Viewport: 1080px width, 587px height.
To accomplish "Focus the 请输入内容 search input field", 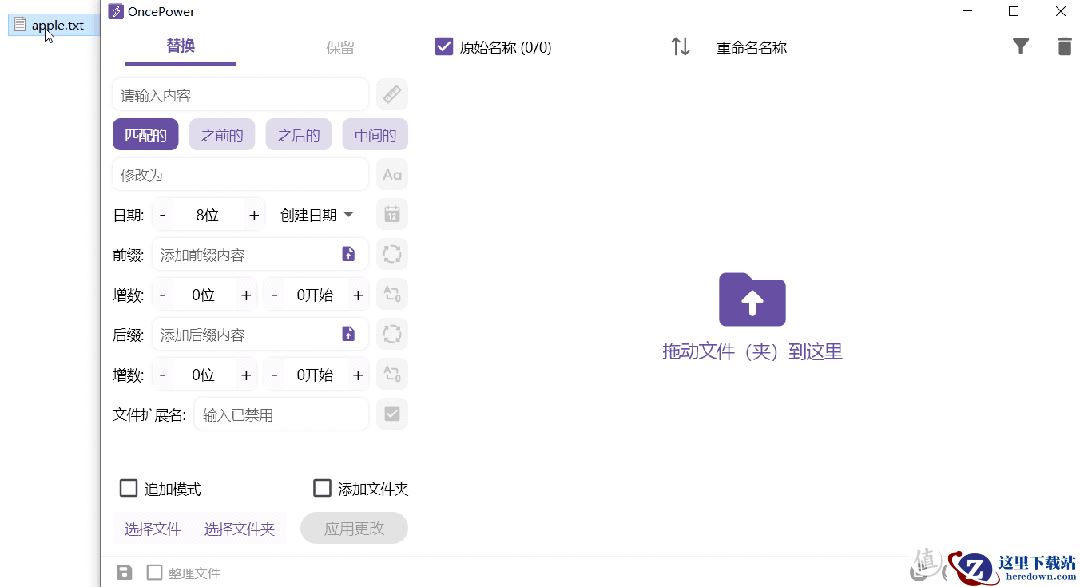I will 240,94.
